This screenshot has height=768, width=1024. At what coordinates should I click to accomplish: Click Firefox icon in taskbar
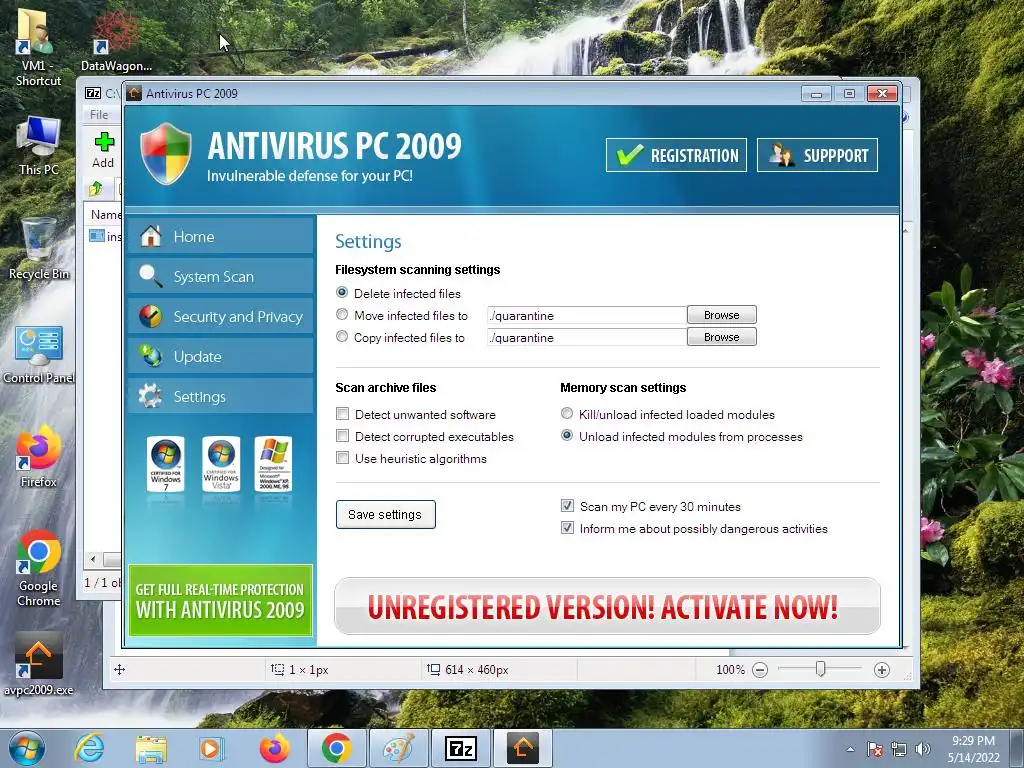pyautogui.click(x=274, y=748)
